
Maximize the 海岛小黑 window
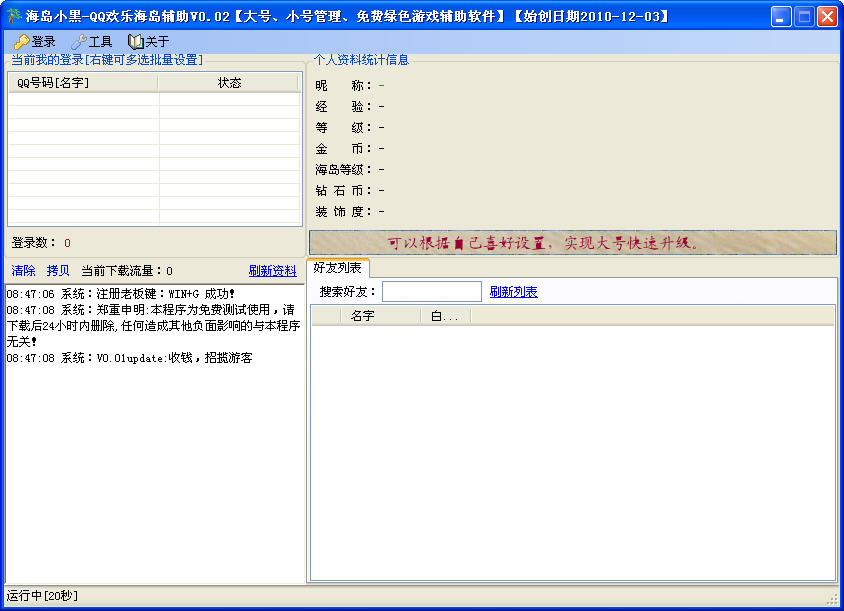(804, 16)
